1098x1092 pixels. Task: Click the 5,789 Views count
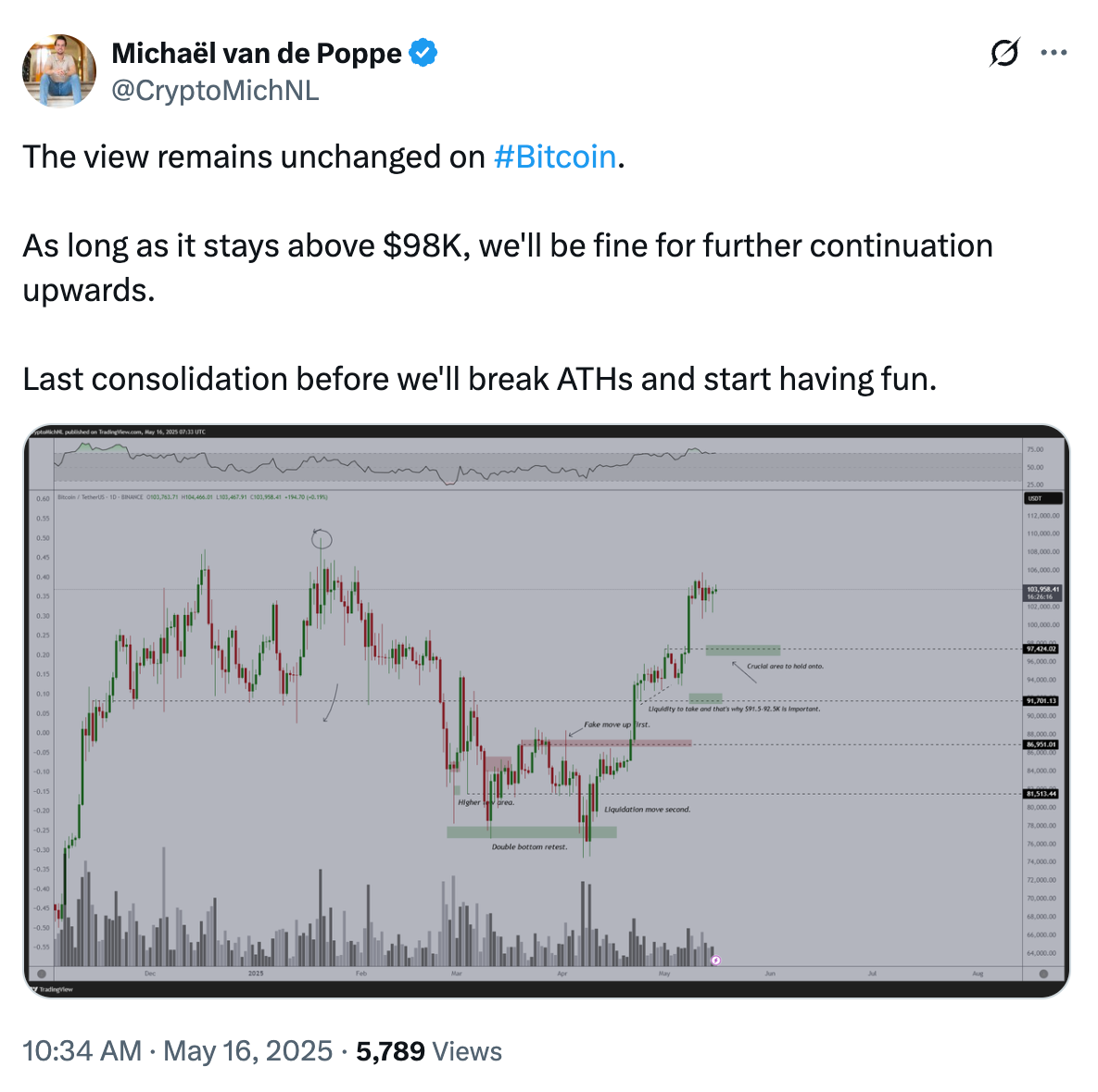tap(429, 1051)
